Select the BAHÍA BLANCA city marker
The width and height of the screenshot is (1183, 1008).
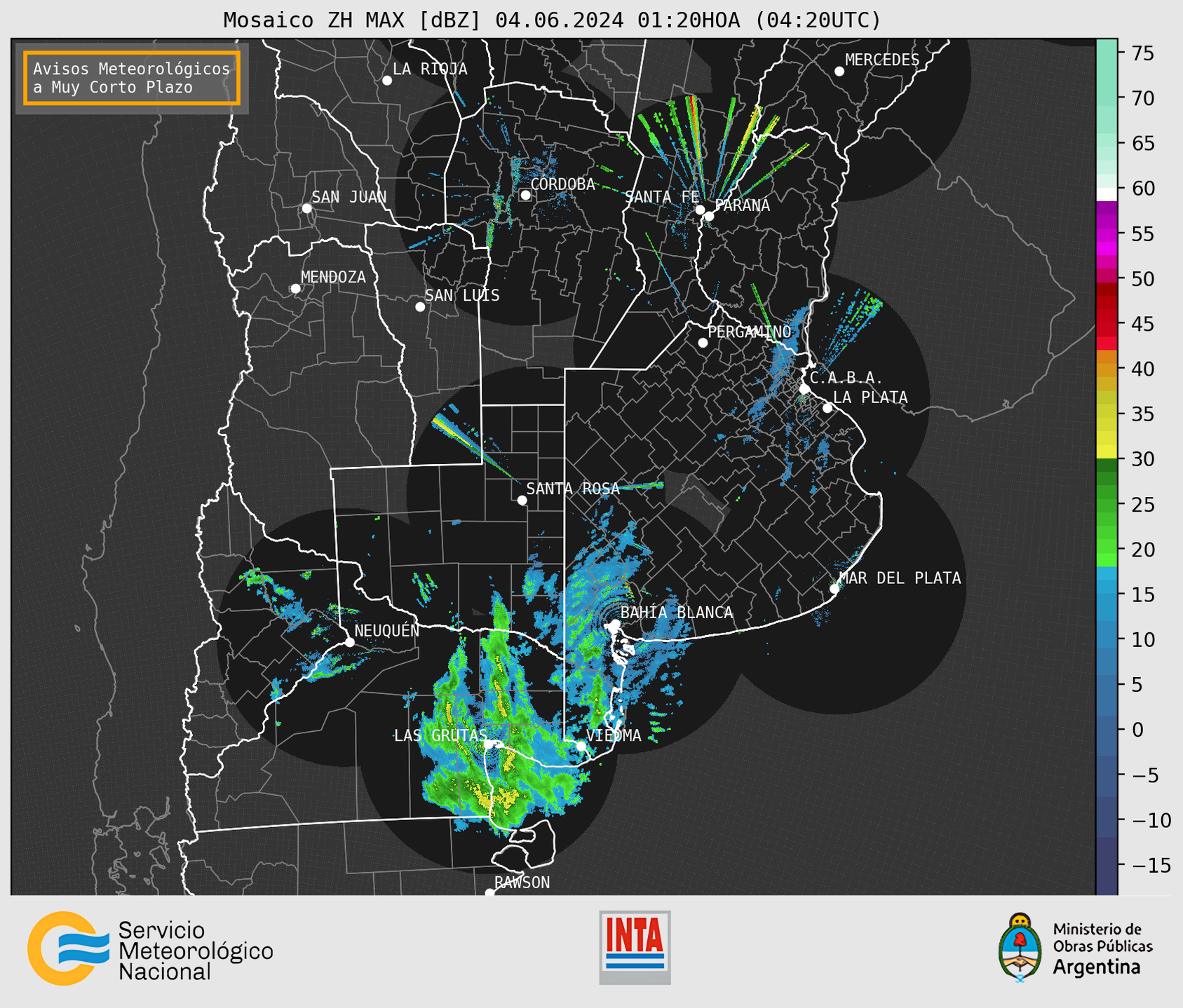[615, 624]
